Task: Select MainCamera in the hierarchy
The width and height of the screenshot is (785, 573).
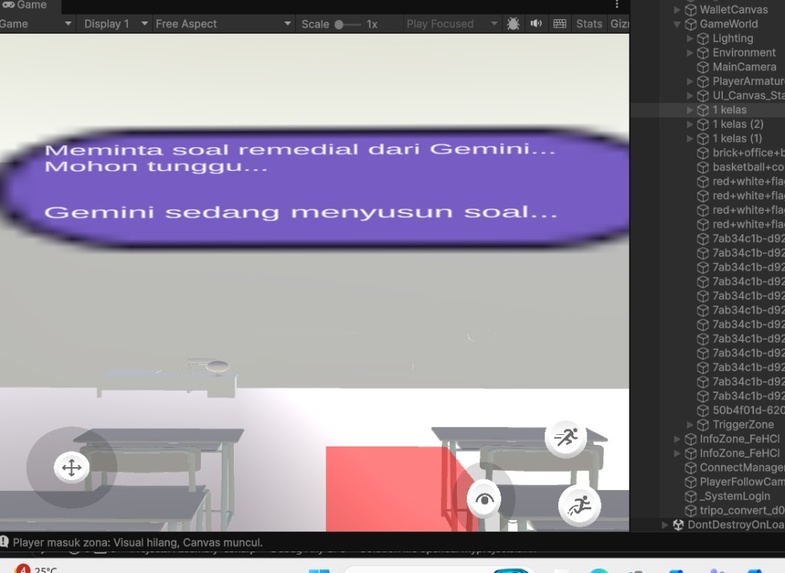Action: point(744,67)
